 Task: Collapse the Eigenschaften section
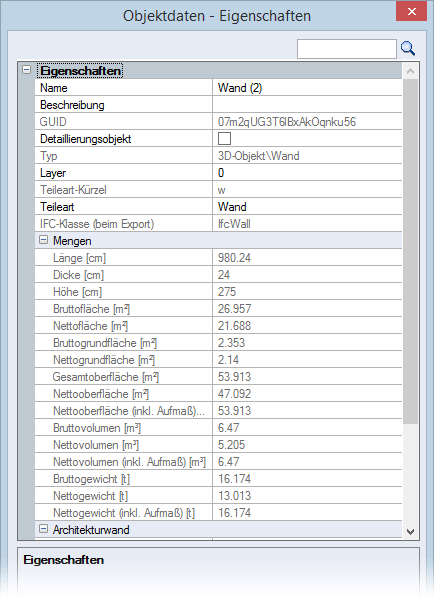[26, 70]
